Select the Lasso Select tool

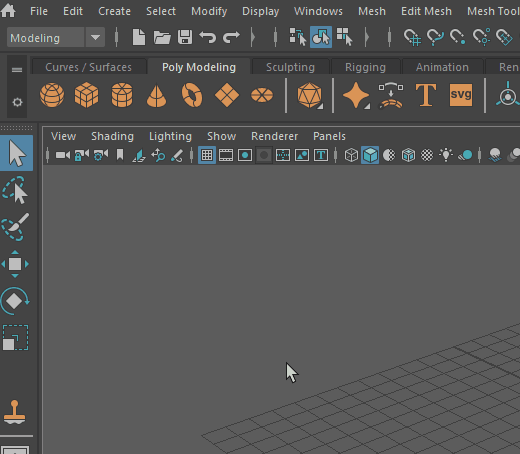[x=15, y=190]
